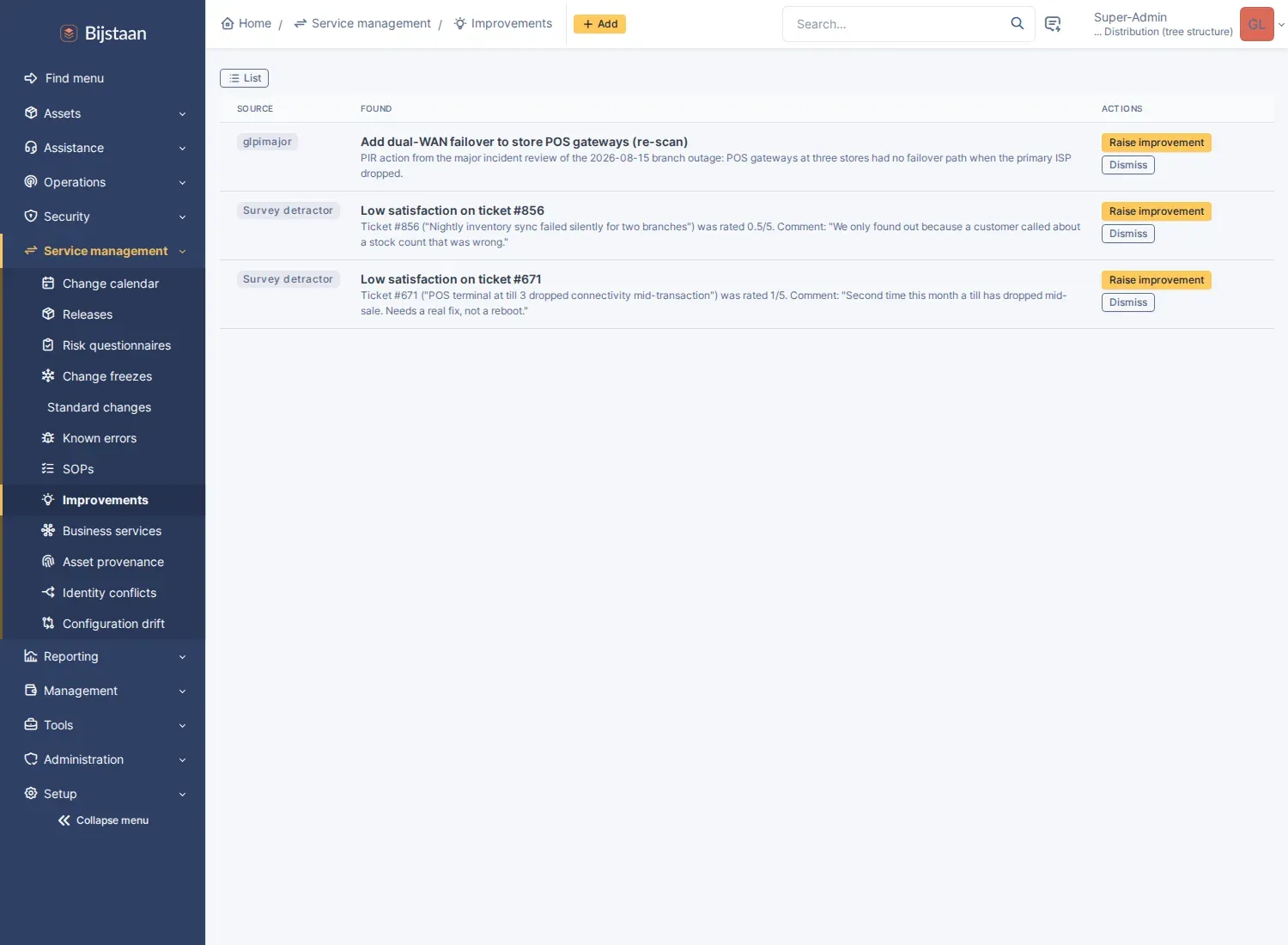Raise improvement for ticket #856
Screen dimensions: 1288x945
coord(1156,211)
